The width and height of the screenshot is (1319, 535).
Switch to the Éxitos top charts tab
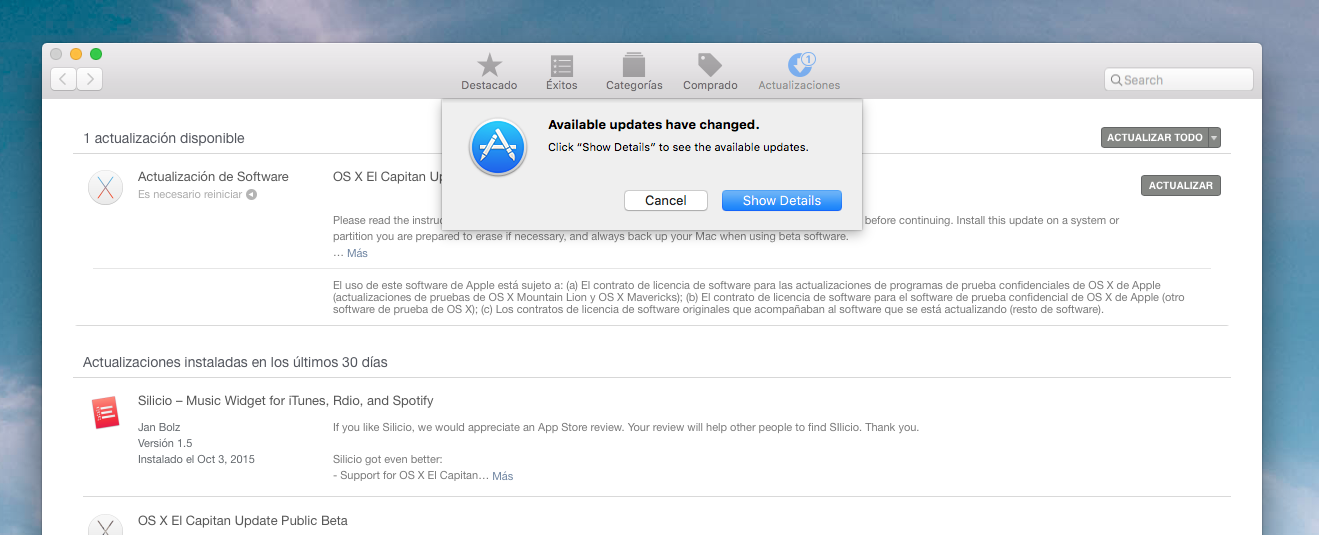[x=562, y=72]
